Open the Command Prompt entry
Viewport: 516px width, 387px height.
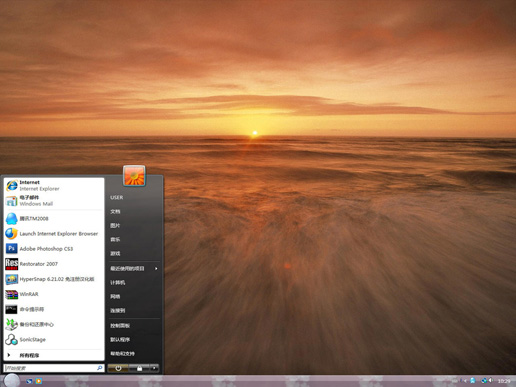coord(54,309)
